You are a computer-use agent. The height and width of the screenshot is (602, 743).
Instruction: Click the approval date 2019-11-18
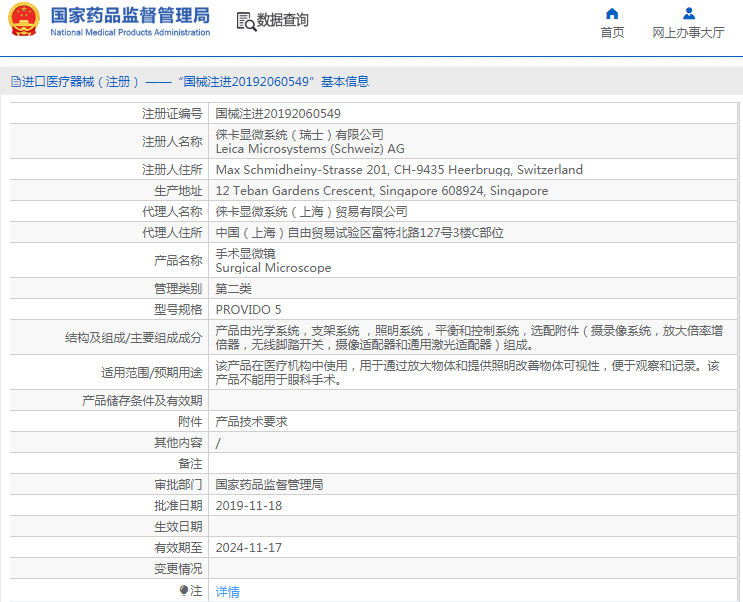click(249, 506)
